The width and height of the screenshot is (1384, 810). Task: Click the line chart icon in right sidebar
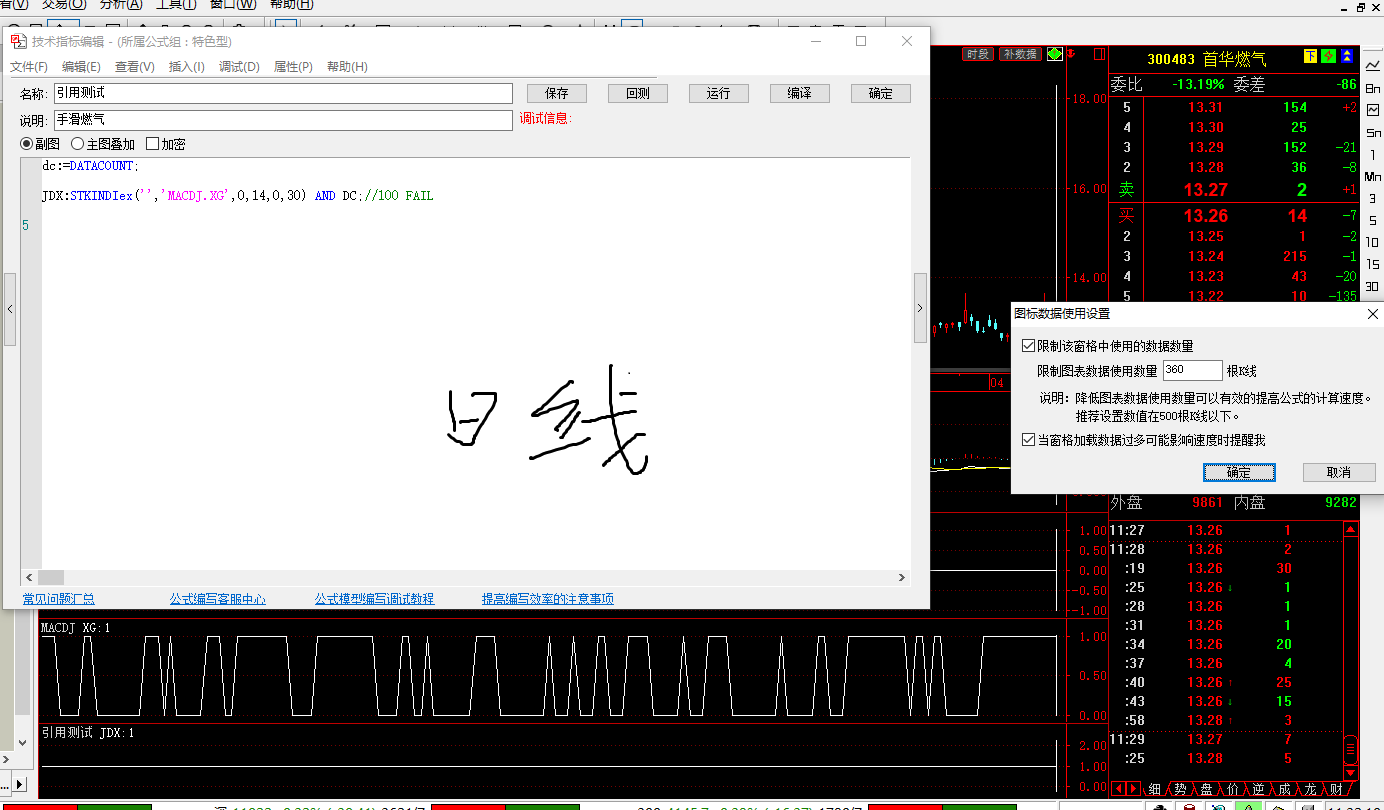[1373, 64]
